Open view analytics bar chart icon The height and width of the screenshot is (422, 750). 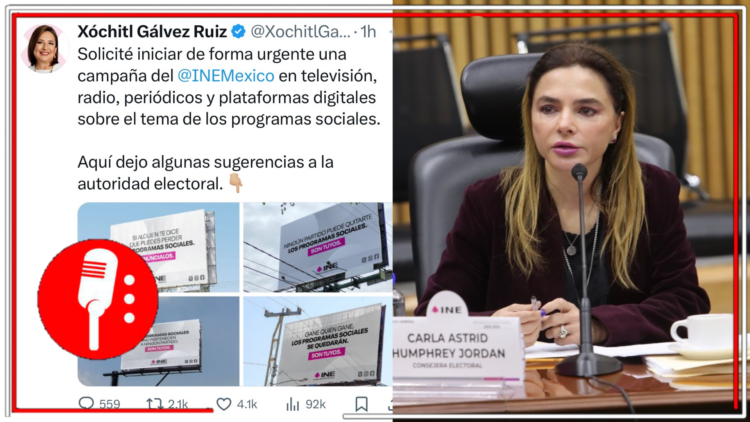pos(292,404)
